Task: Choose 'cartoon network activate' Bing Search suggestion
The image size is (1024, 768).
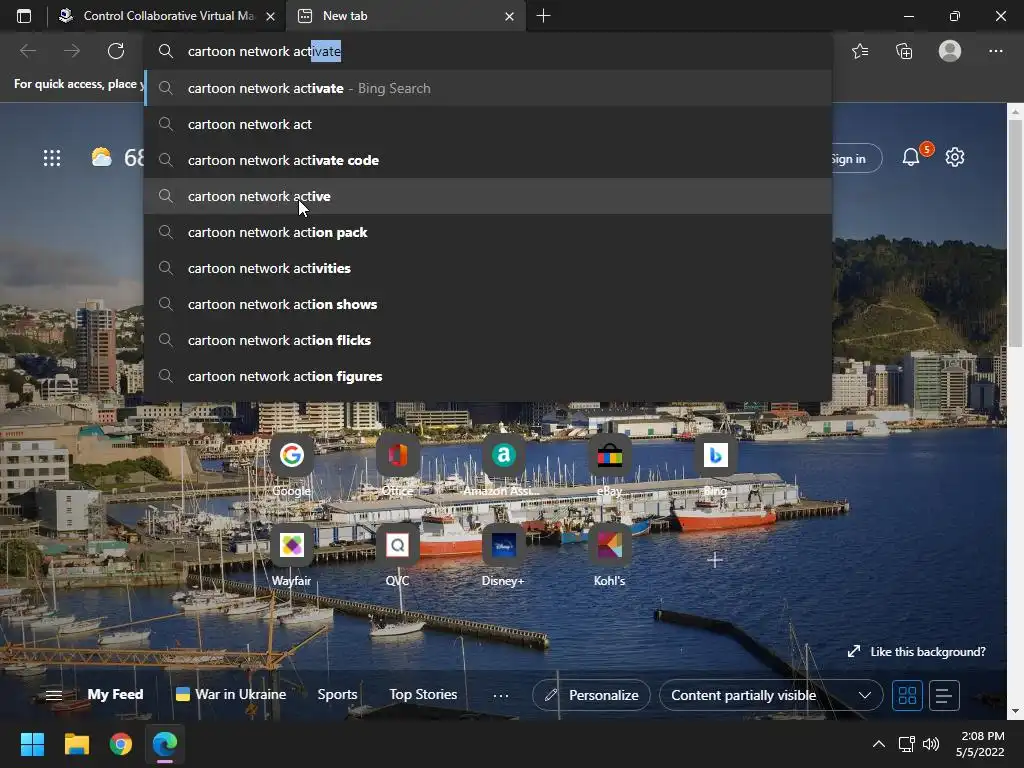Action: tap(488, 88)
